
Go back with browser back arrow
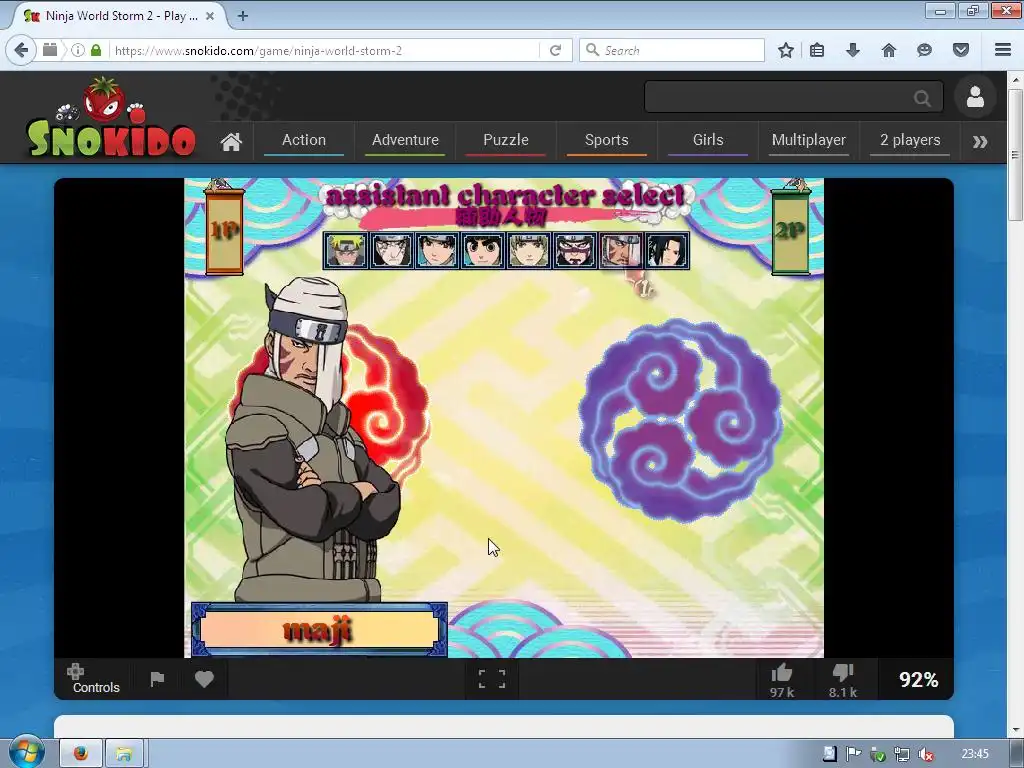(x=22, y=50)
